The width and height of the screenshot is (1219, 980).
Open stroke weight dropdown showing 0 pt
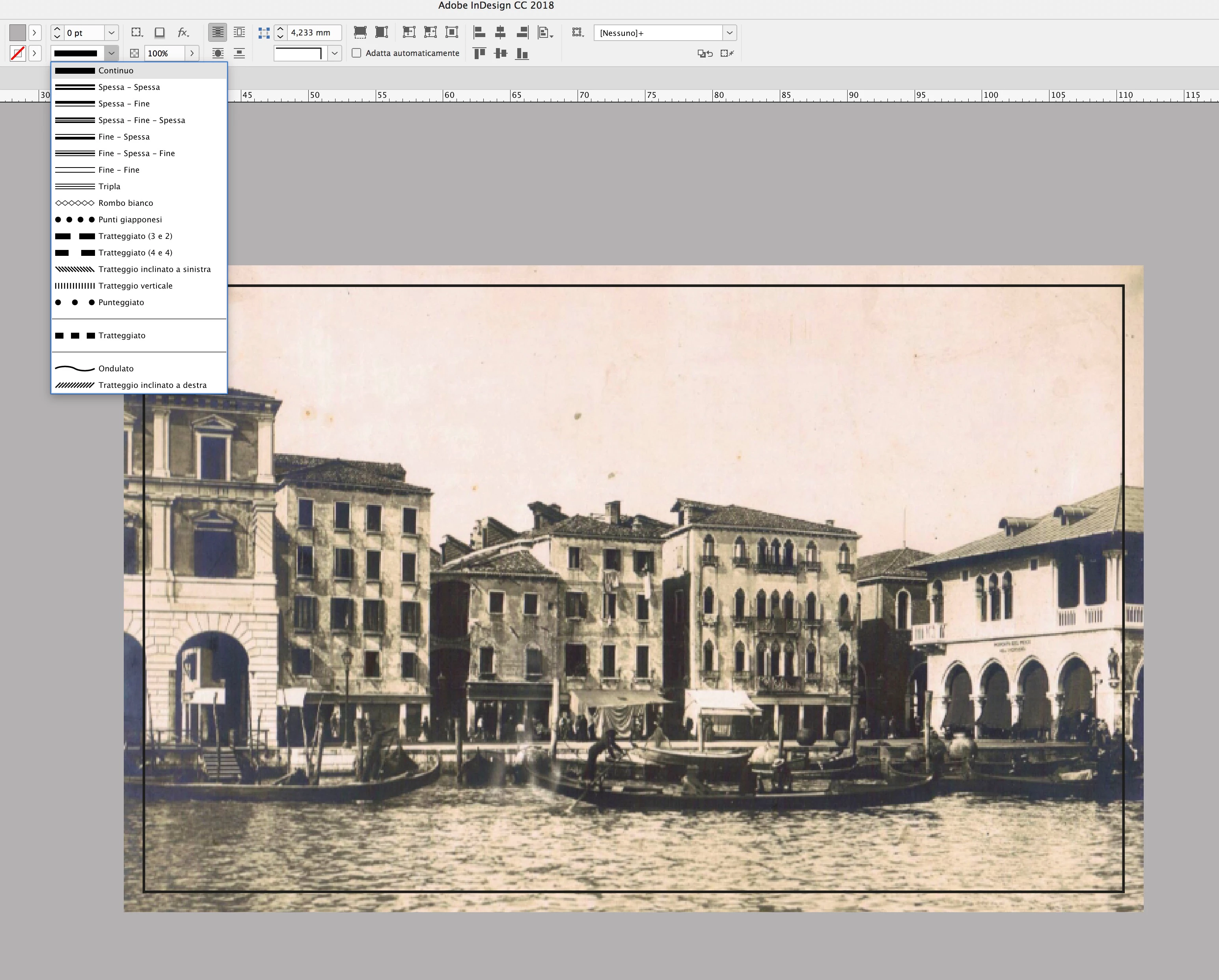[x=112, y=33]
